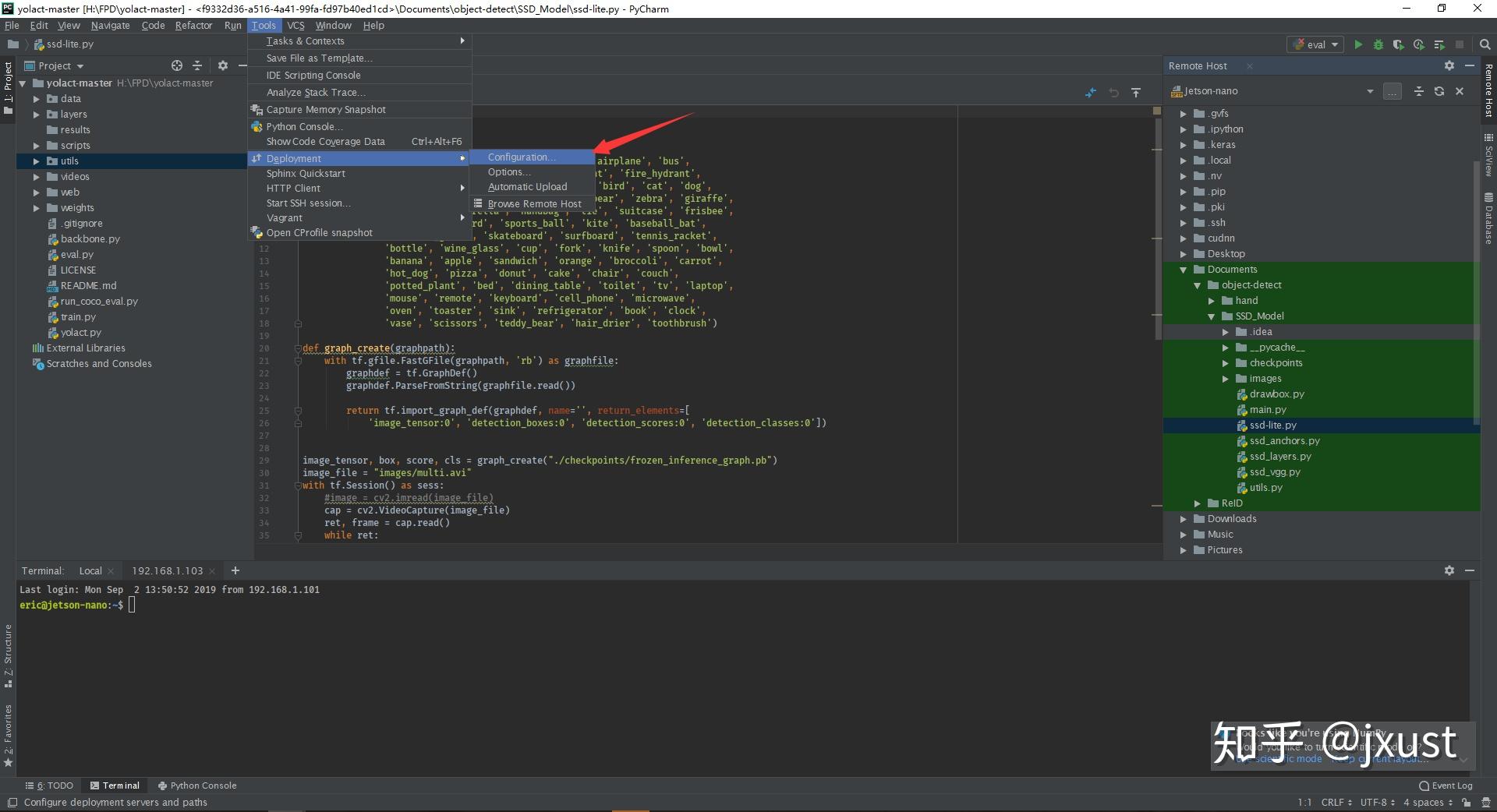Click Run with Coverage icon

(x=1399, y=44)
